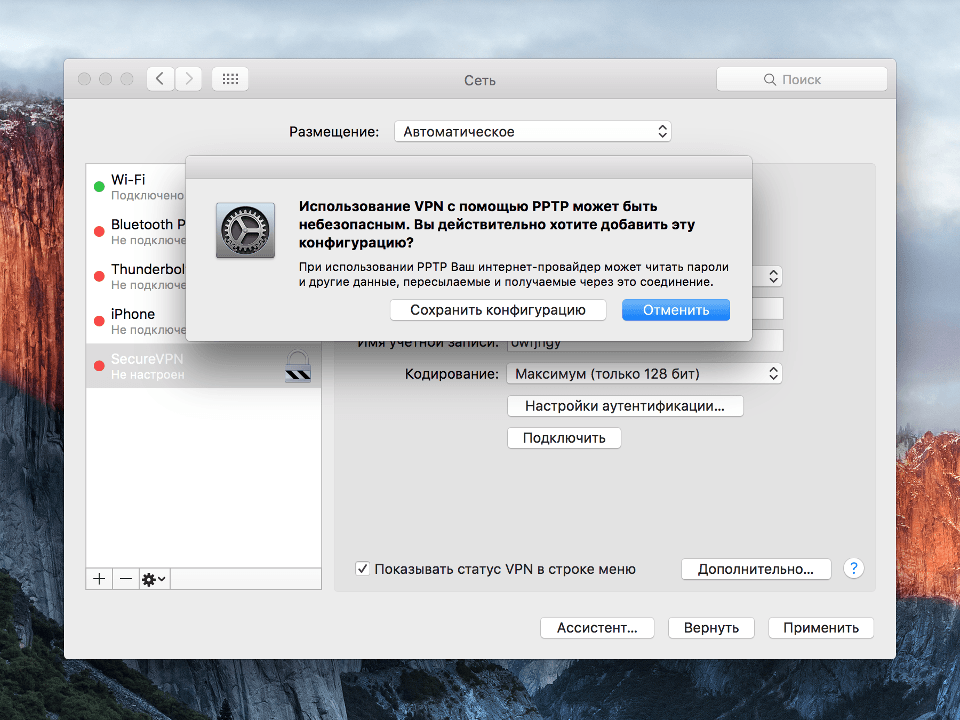Click the 'Подключить' button

(564, 438)
